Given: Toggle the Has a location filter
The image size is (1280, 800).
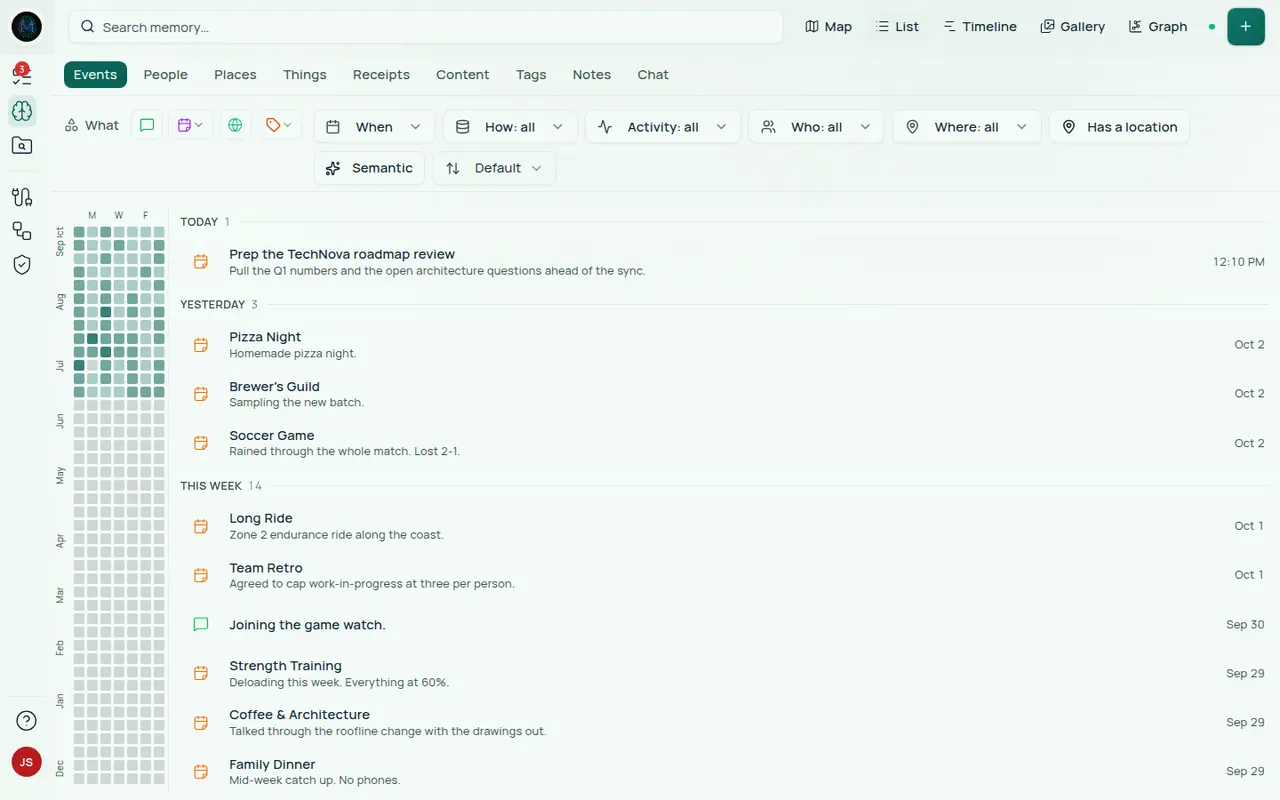Looking at the screenshot, I should click(1120, 127).
